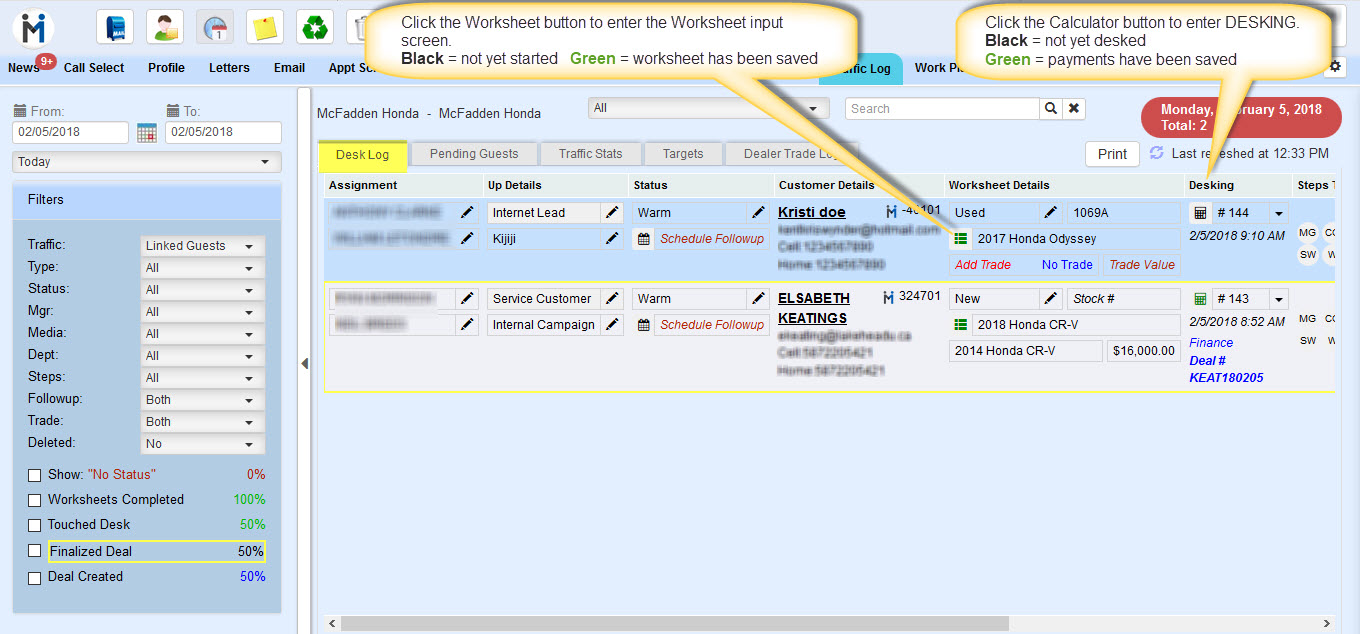Open the Today date range dropdown
1360x634 pixels.
(147, 162)
